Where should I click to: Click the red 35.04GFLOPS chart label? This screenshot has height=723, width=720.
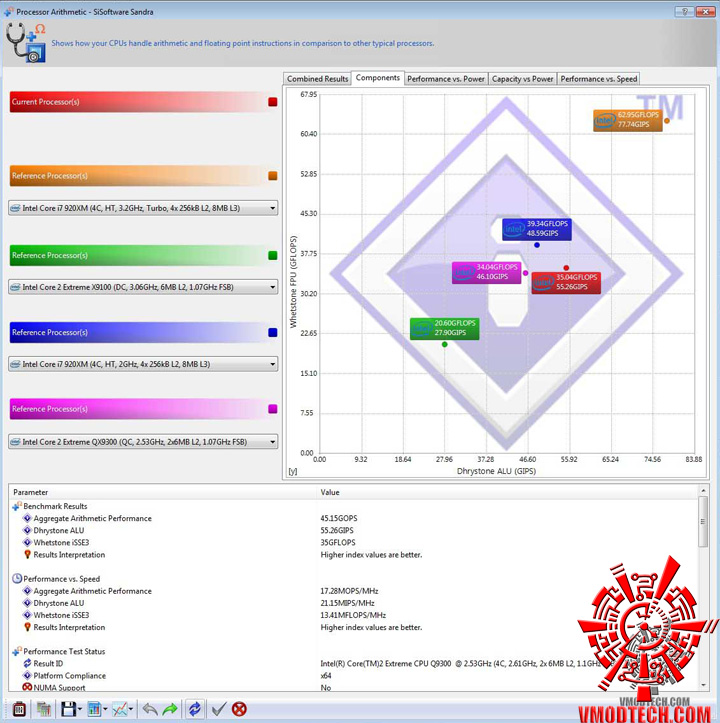point(566,282)
